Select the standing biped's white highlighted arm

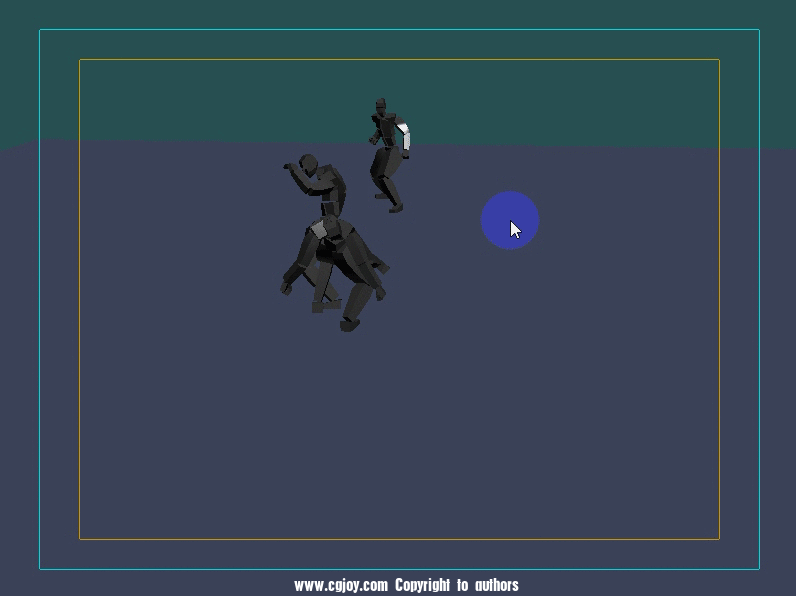point(404,137)
